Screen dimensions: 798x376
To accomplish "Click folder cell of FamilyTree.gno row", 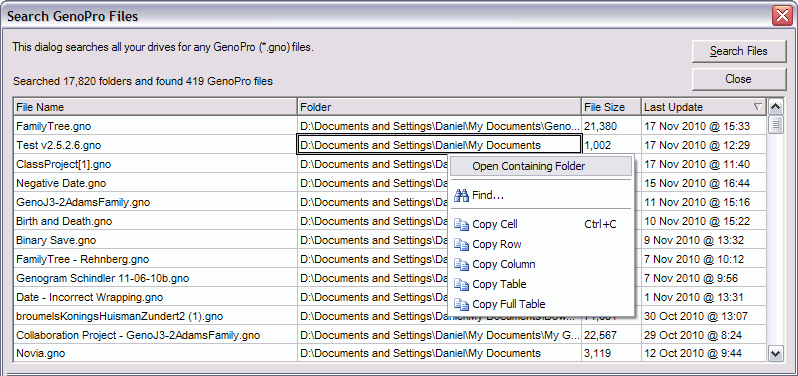I will point(439,126).
